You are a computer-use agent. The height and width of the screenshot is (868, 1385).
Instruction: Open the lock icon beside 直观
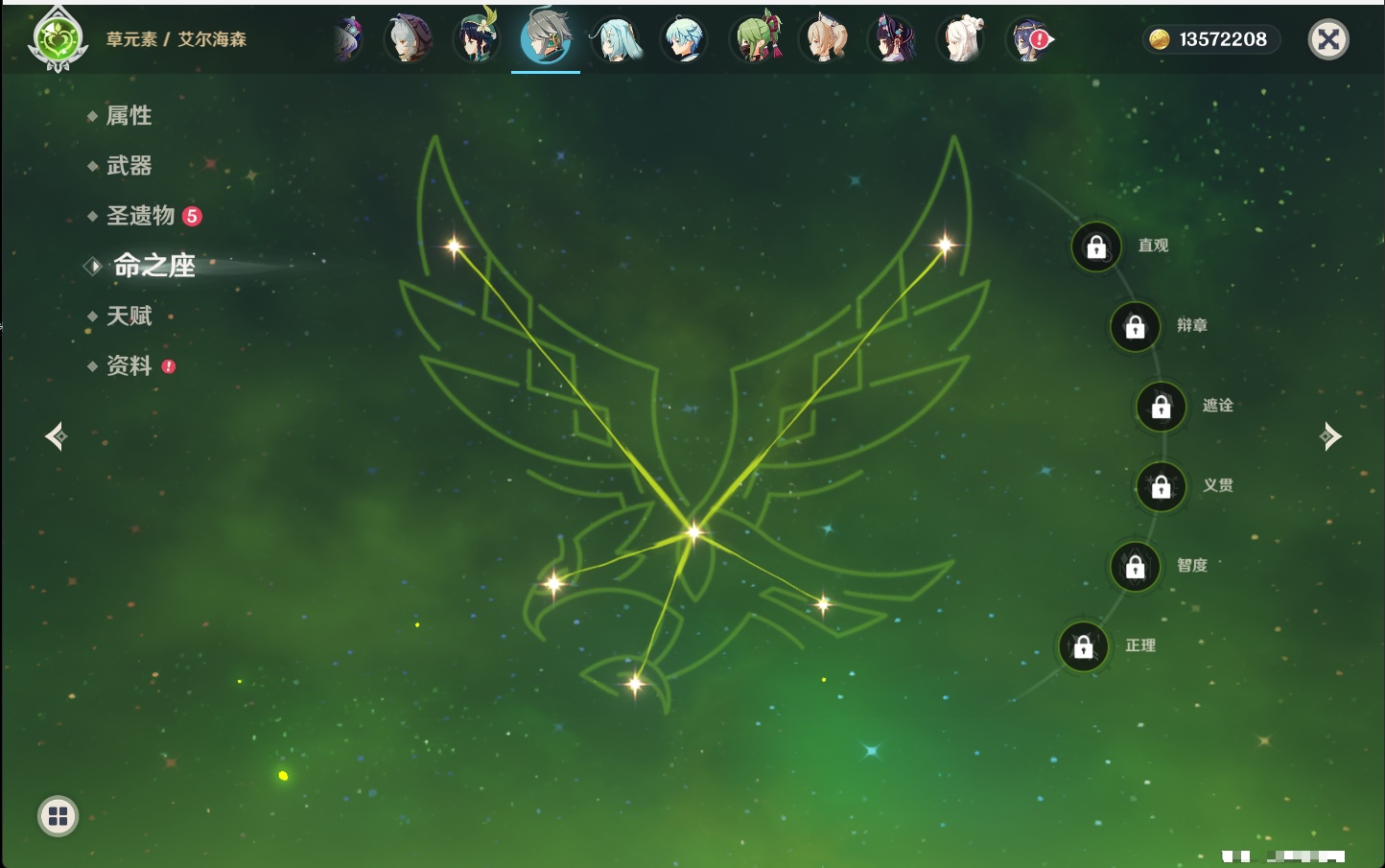click(1096, 247)
